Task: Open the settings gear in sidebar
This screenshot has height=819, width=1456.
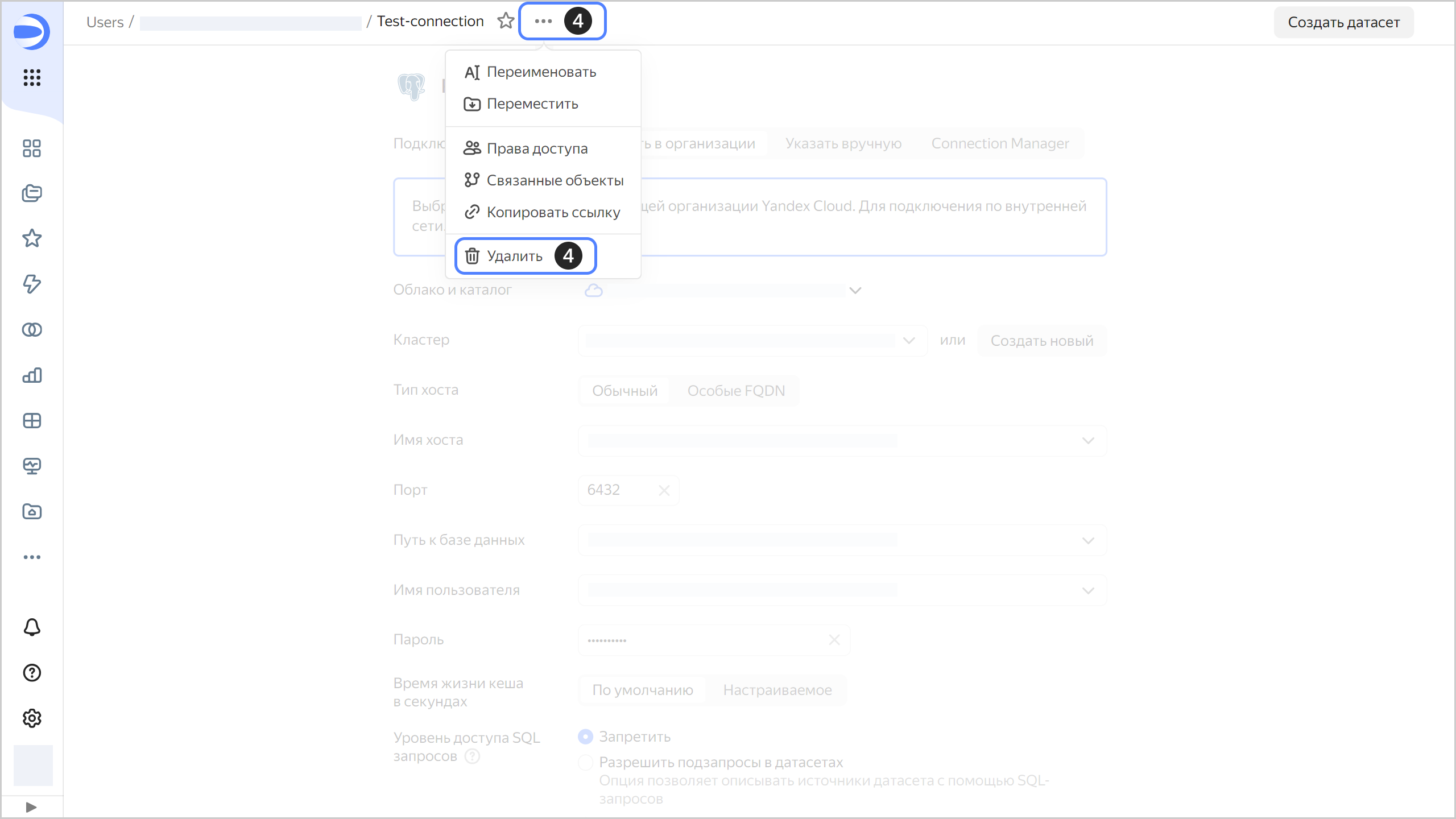Action: point(32,718)
